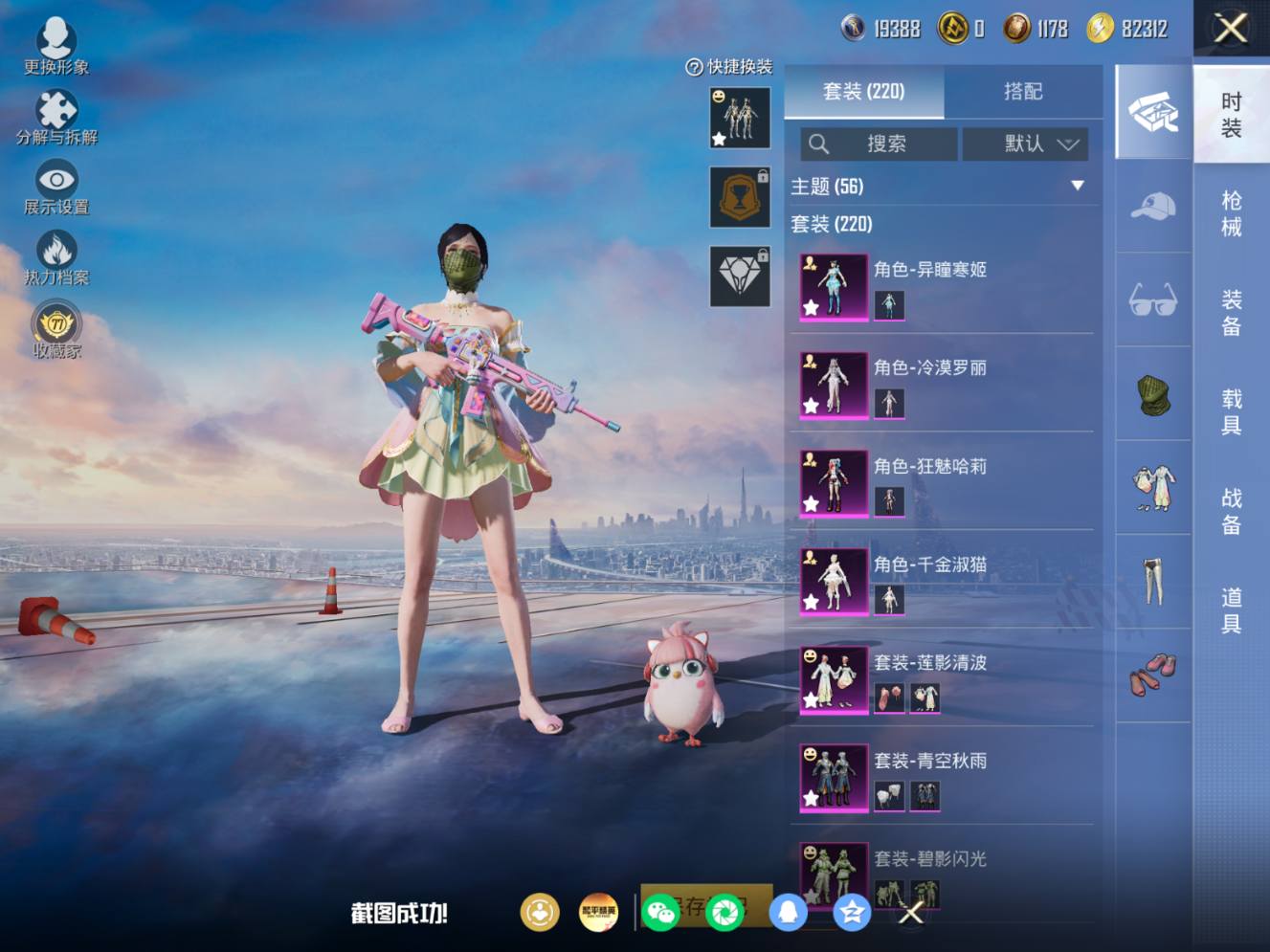Open the 战备 side tab
This screenshot has height=952, width=1270.
(1232, 512)
